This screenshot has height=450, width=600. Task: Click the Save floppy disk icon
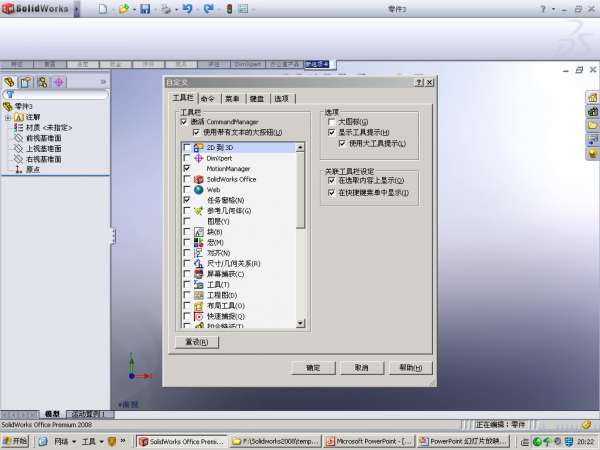[145, 8]
